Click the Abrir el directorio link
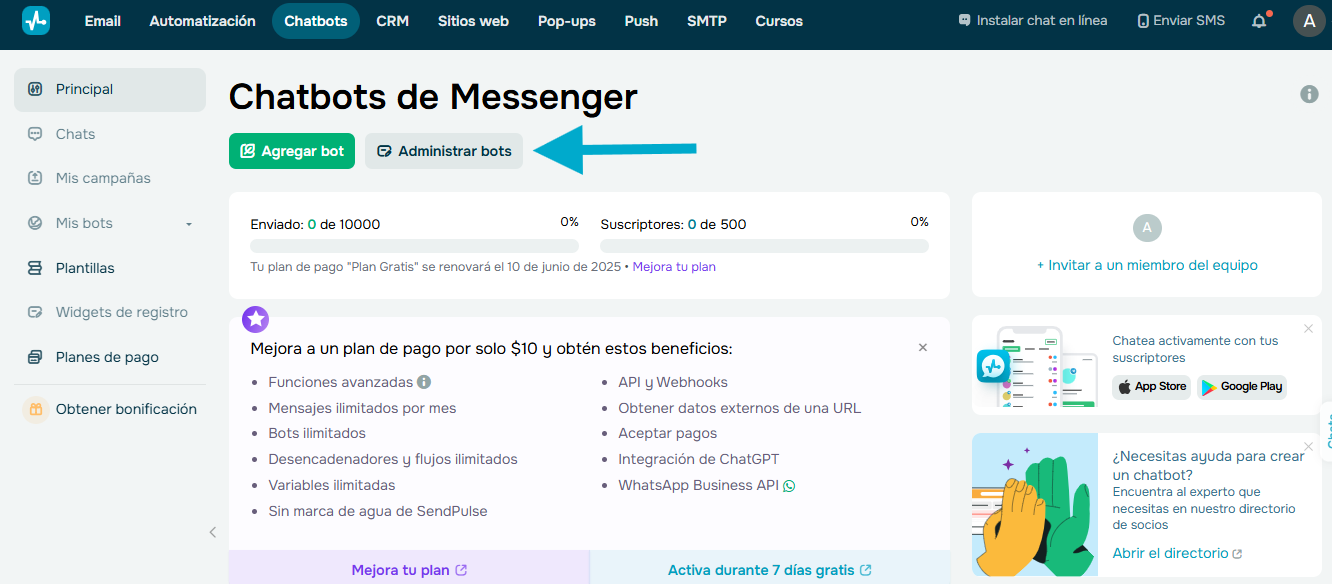1332x584 pixels. click(1177, 553)
